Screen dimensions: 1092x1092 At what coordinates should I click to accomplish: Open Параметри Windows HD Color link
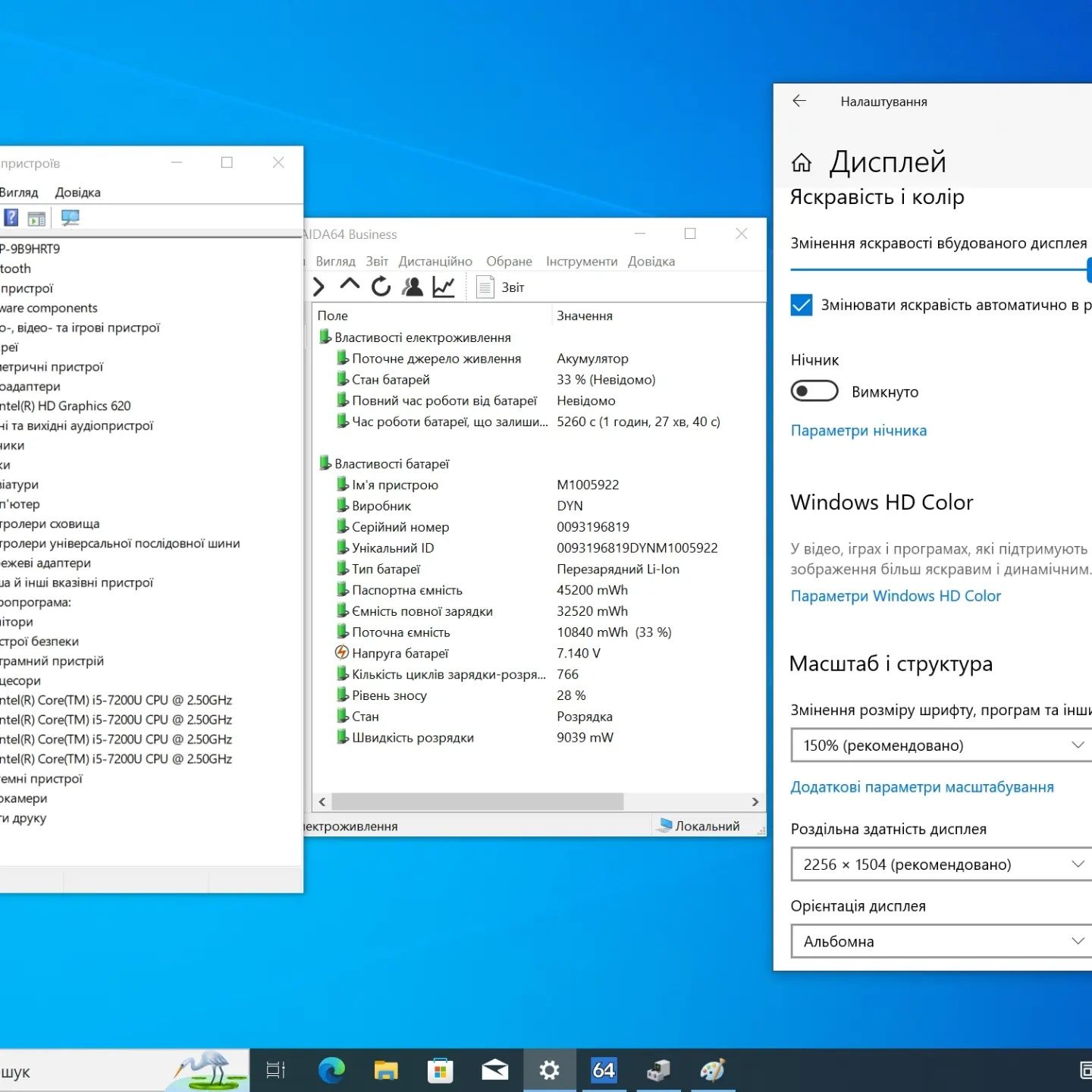(896, 596)
